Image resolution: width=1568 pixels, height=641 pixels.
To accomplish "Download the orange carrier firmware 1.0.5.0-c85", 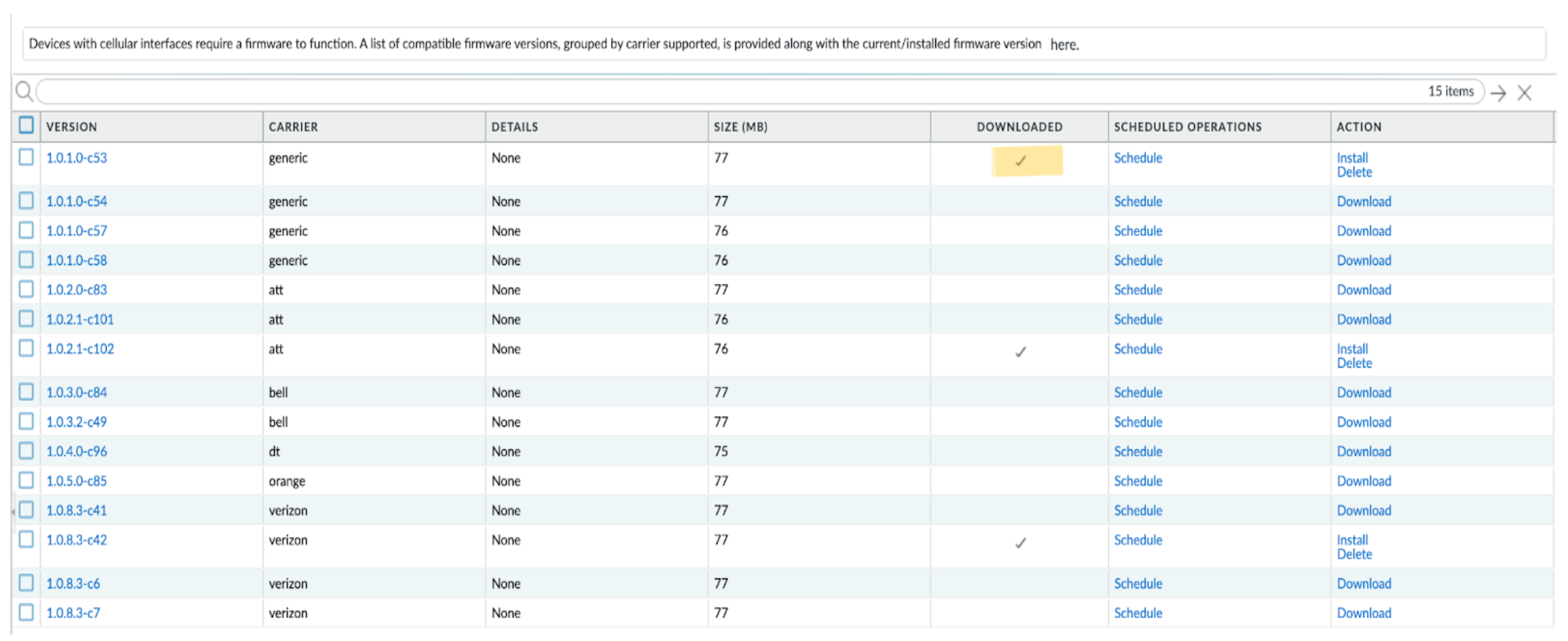I will click(1363, 481).
